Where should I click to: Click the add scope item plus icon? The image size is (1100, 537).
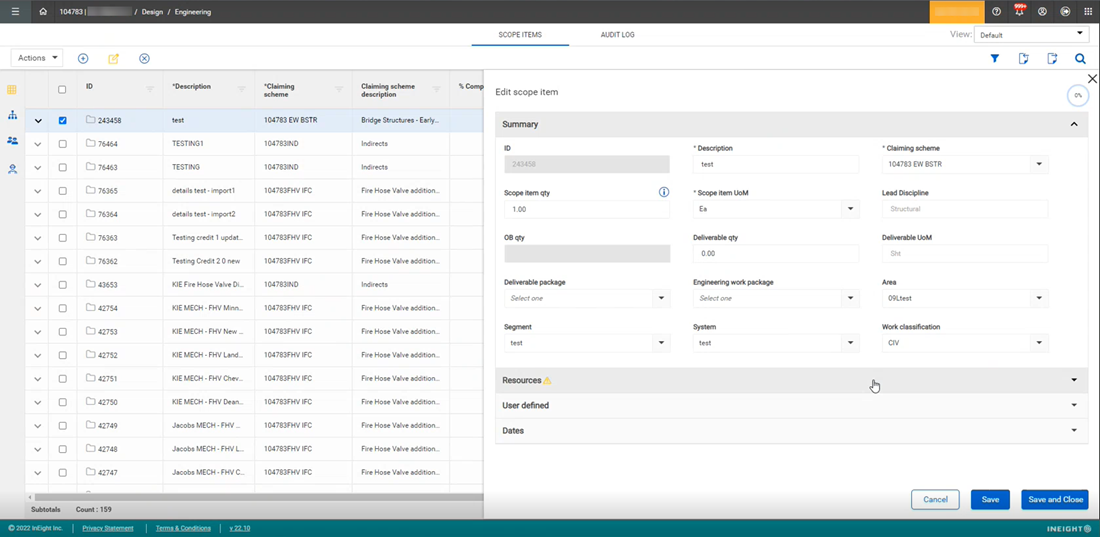(x=83, y=59)
